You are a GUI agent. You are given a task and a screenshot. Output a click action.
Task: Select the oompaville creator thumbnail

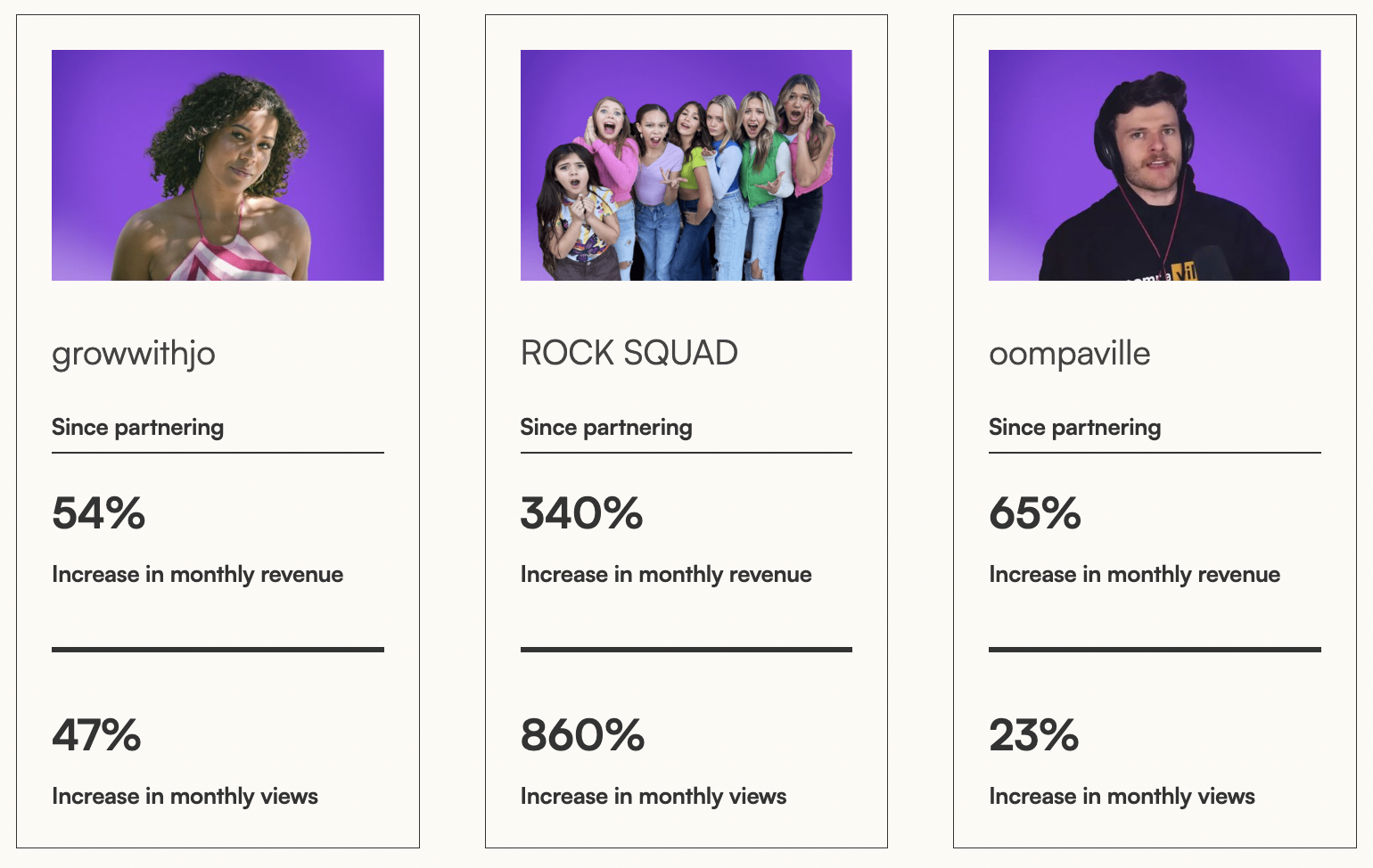coord(1155,165)
